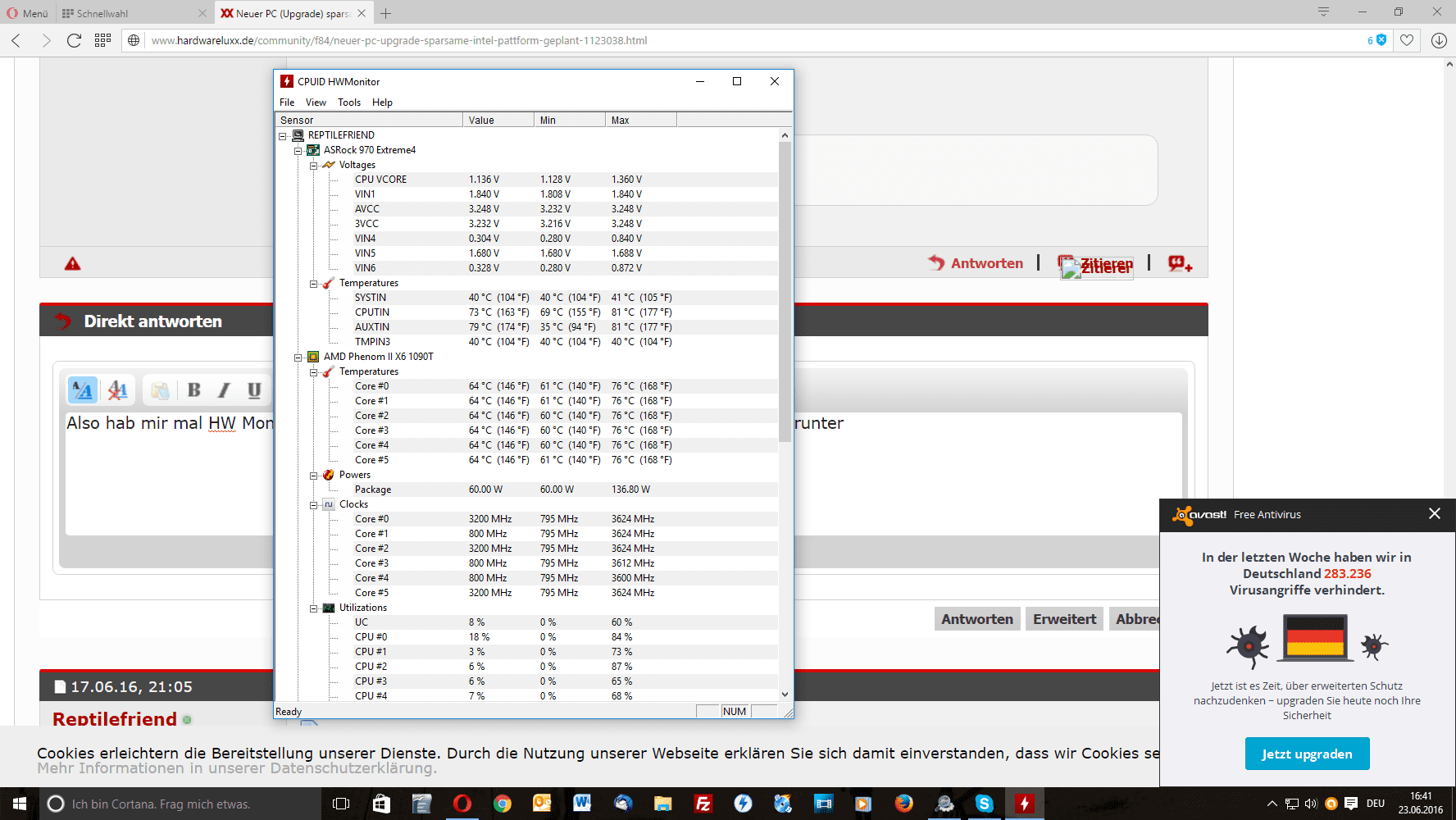The image size is (1456, 820).
Task: Collapse the Phenom Temperatures group
Action: click(314, 372)
